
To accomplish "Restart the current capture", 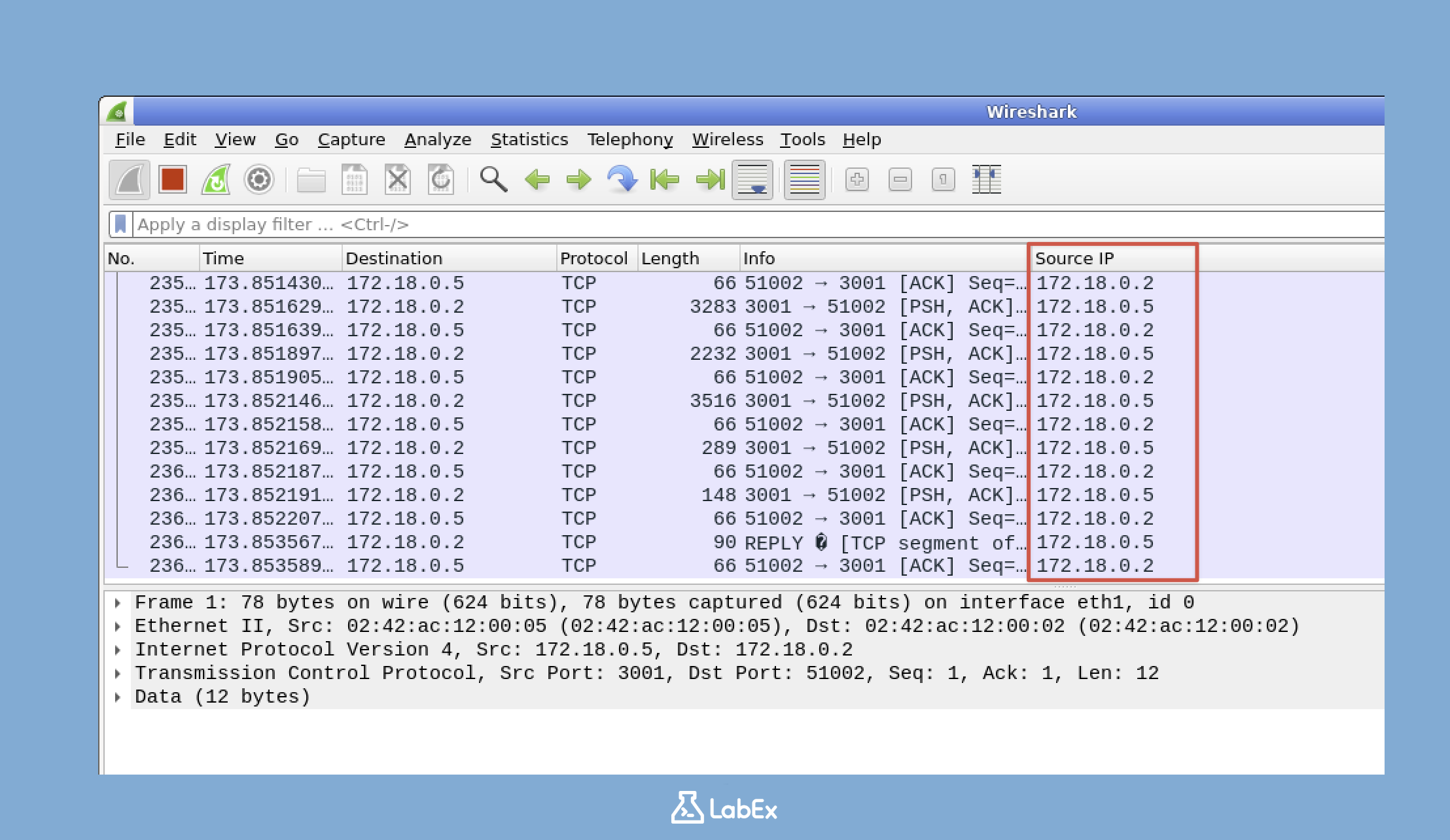I will point(216,180).
